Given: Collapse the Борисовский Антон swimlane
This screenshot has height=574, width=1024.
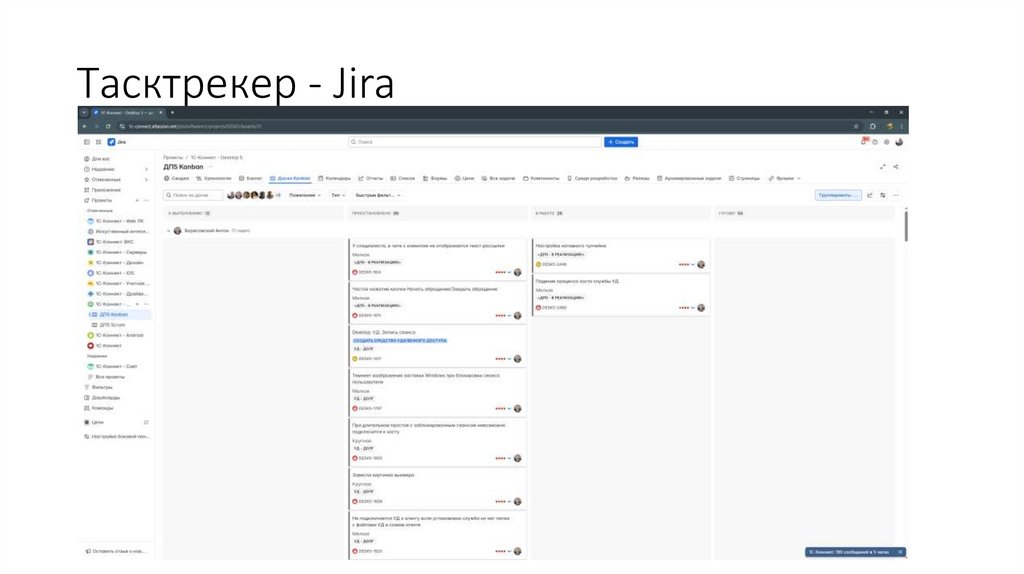Looking at the screenshot, I should [x=168, y=231].
